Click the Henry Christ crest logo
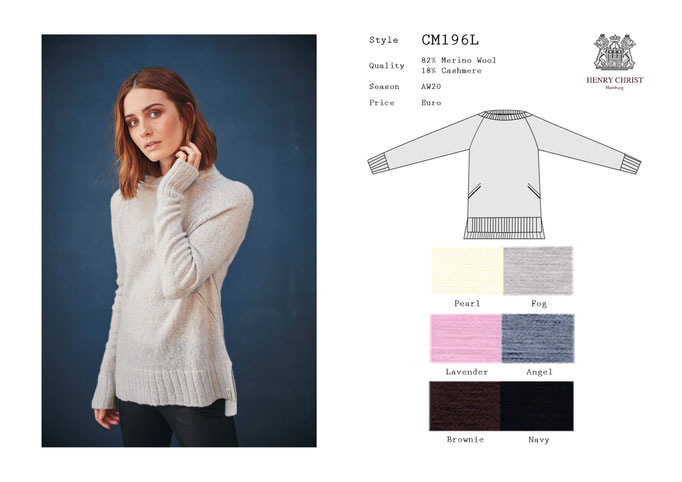682x482 pixels. point(614,52)
